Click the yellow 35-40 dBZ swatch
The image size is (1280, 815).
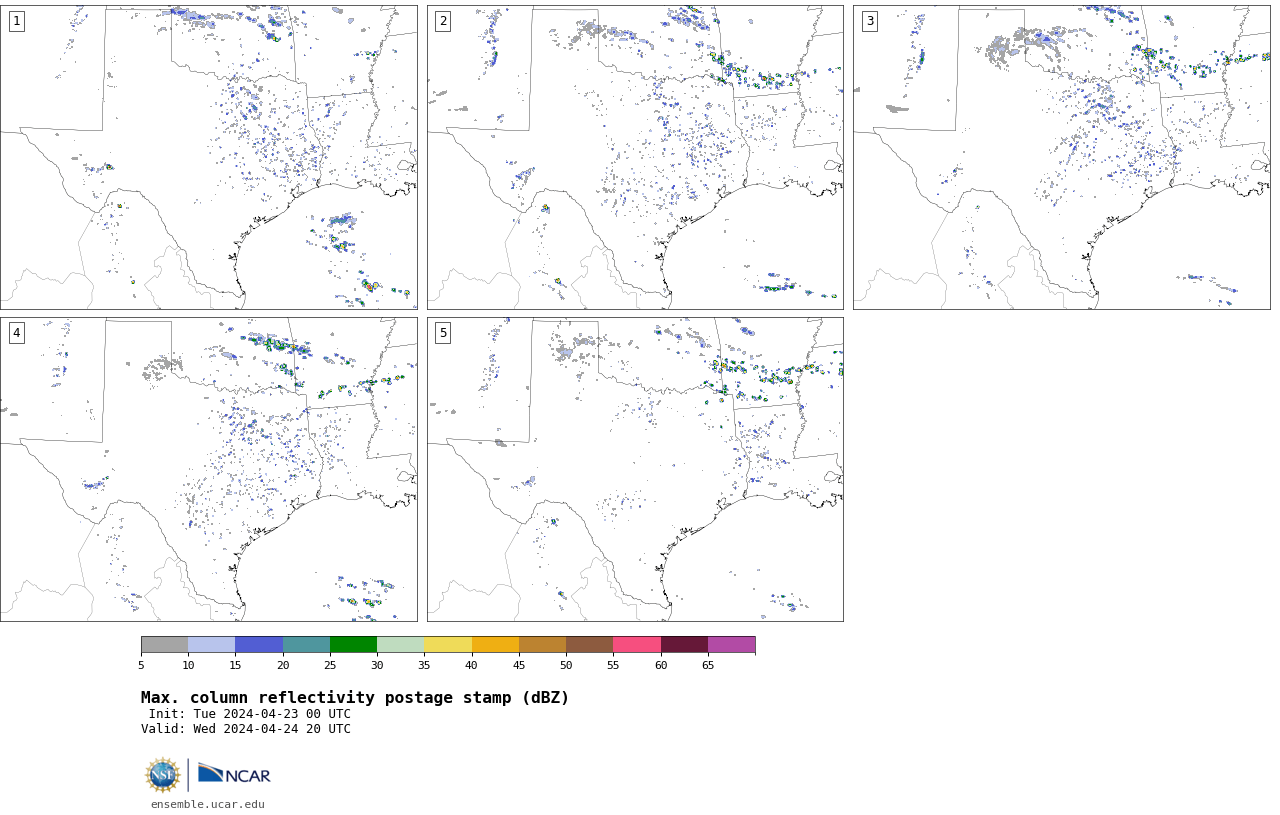click(448, 645)
